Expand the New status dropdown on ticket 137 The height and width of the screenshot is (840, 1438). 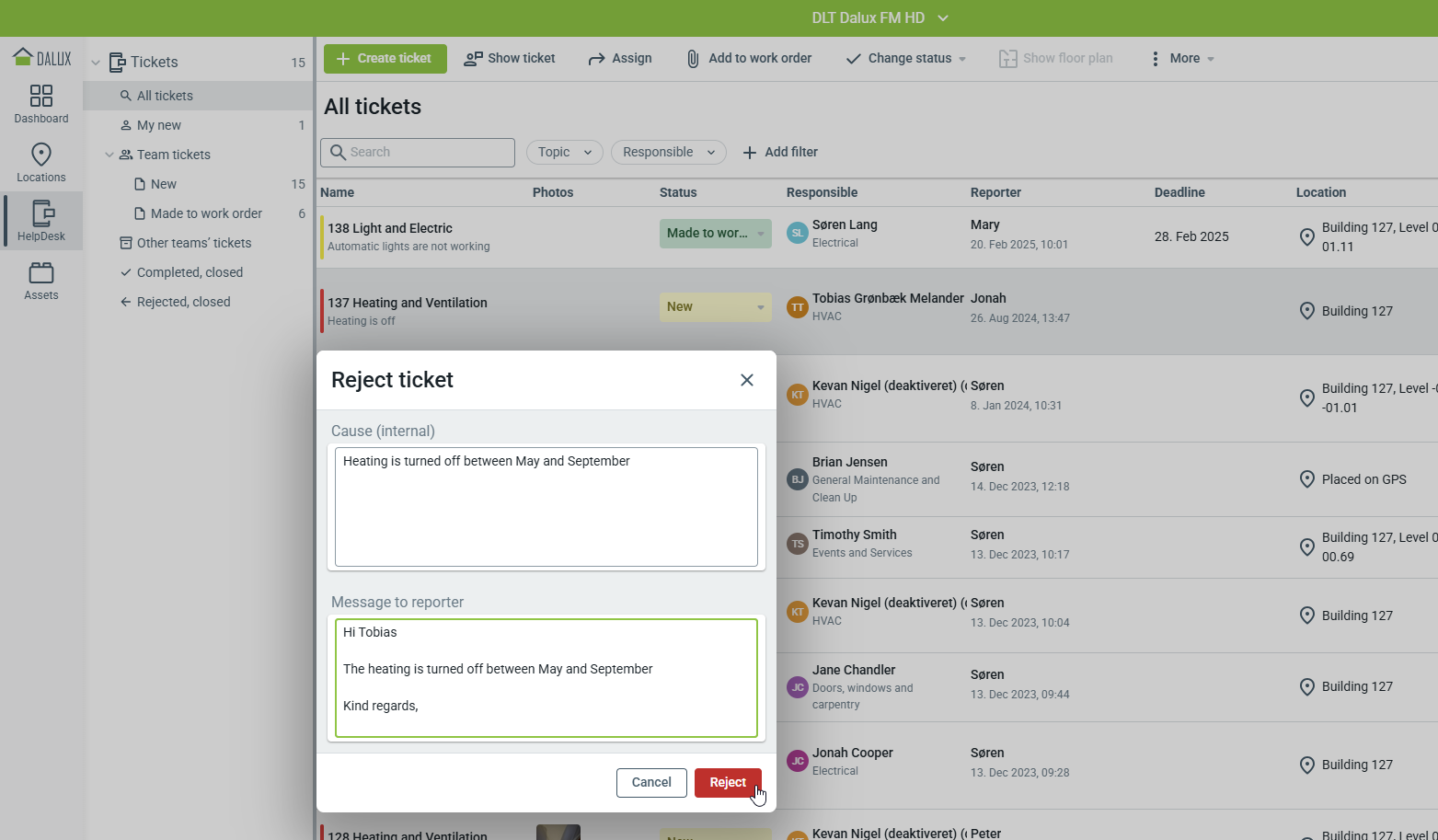(x=760, y=307)
